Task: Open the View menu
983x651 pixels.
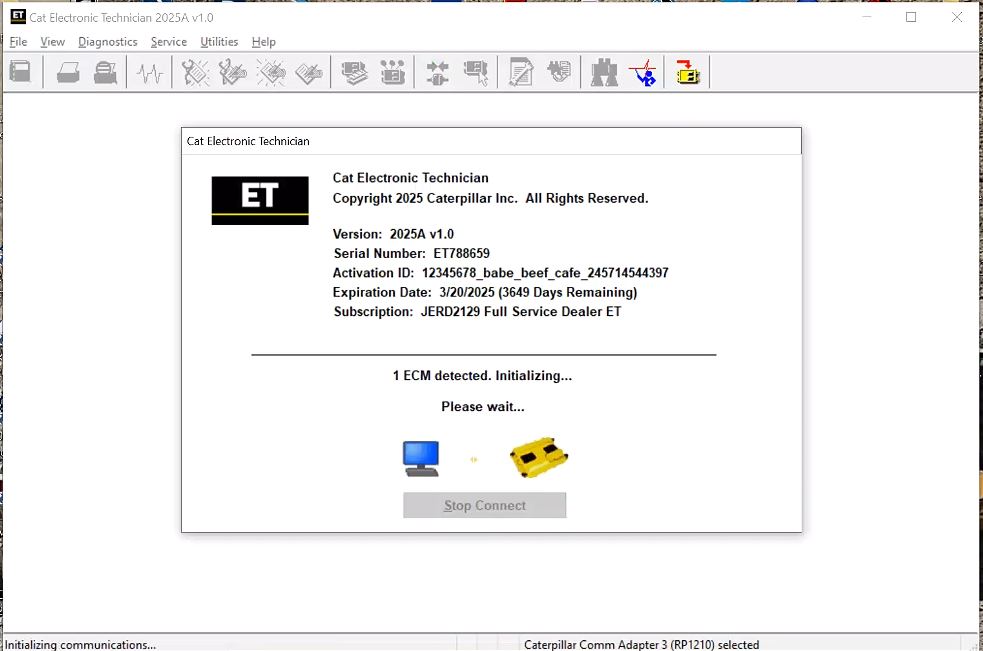Action: coord(53,42)
